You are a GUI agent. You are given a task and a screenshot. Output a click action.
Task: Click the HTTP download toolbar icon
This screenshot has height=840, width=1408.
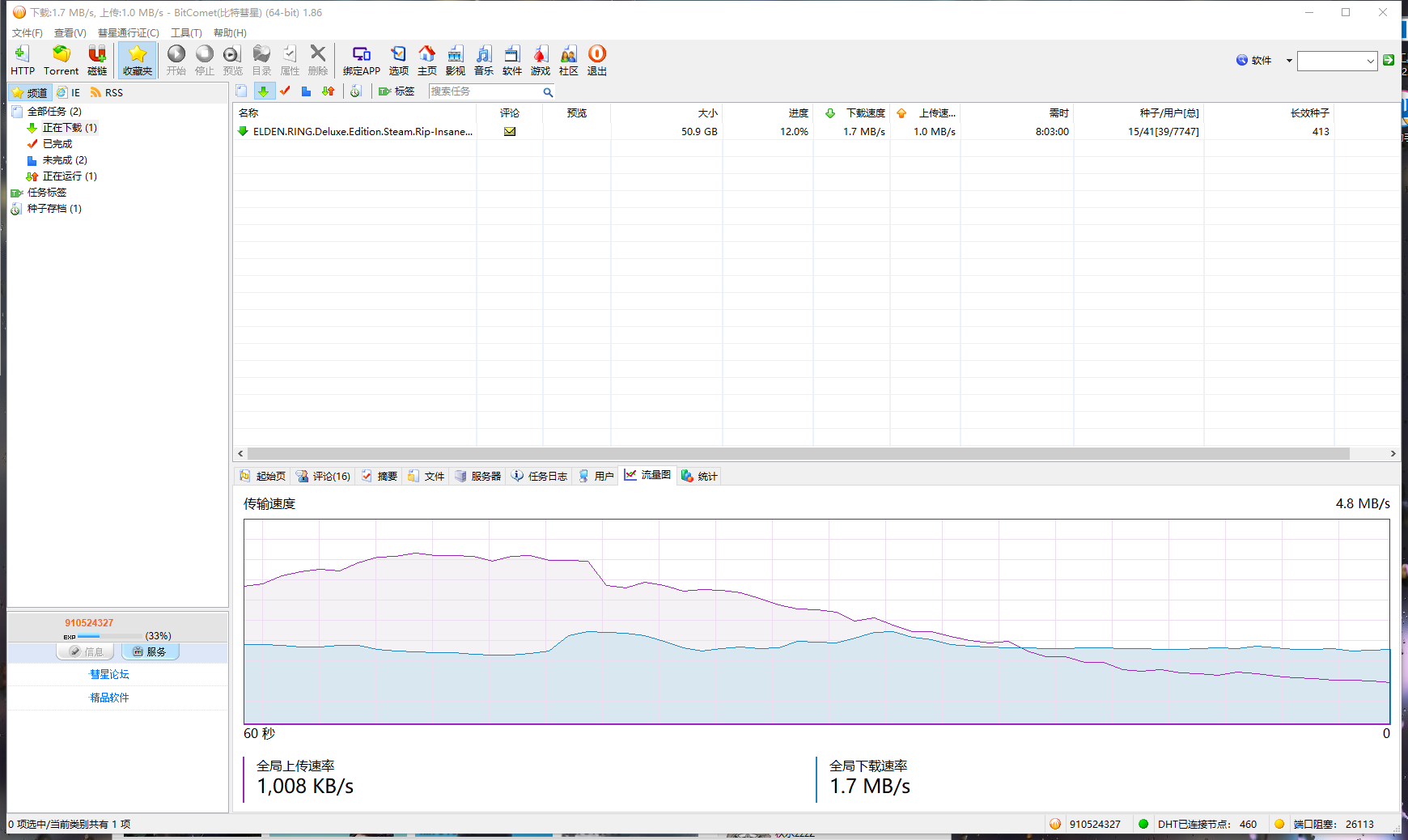point(23,60)
